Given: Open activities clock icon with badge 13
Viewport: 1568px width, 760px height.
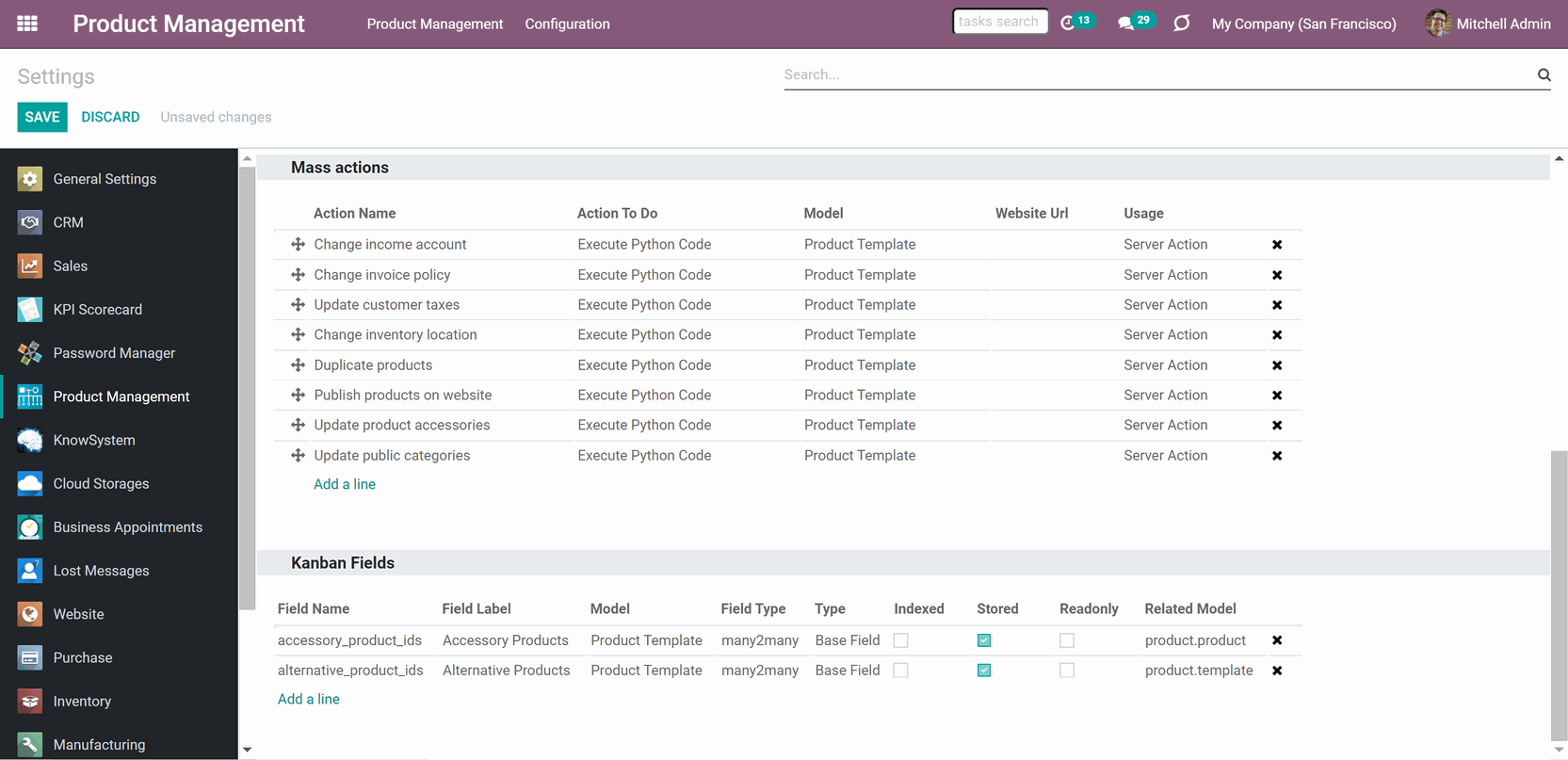Looking at the screenshot, I should point(1077,23).
